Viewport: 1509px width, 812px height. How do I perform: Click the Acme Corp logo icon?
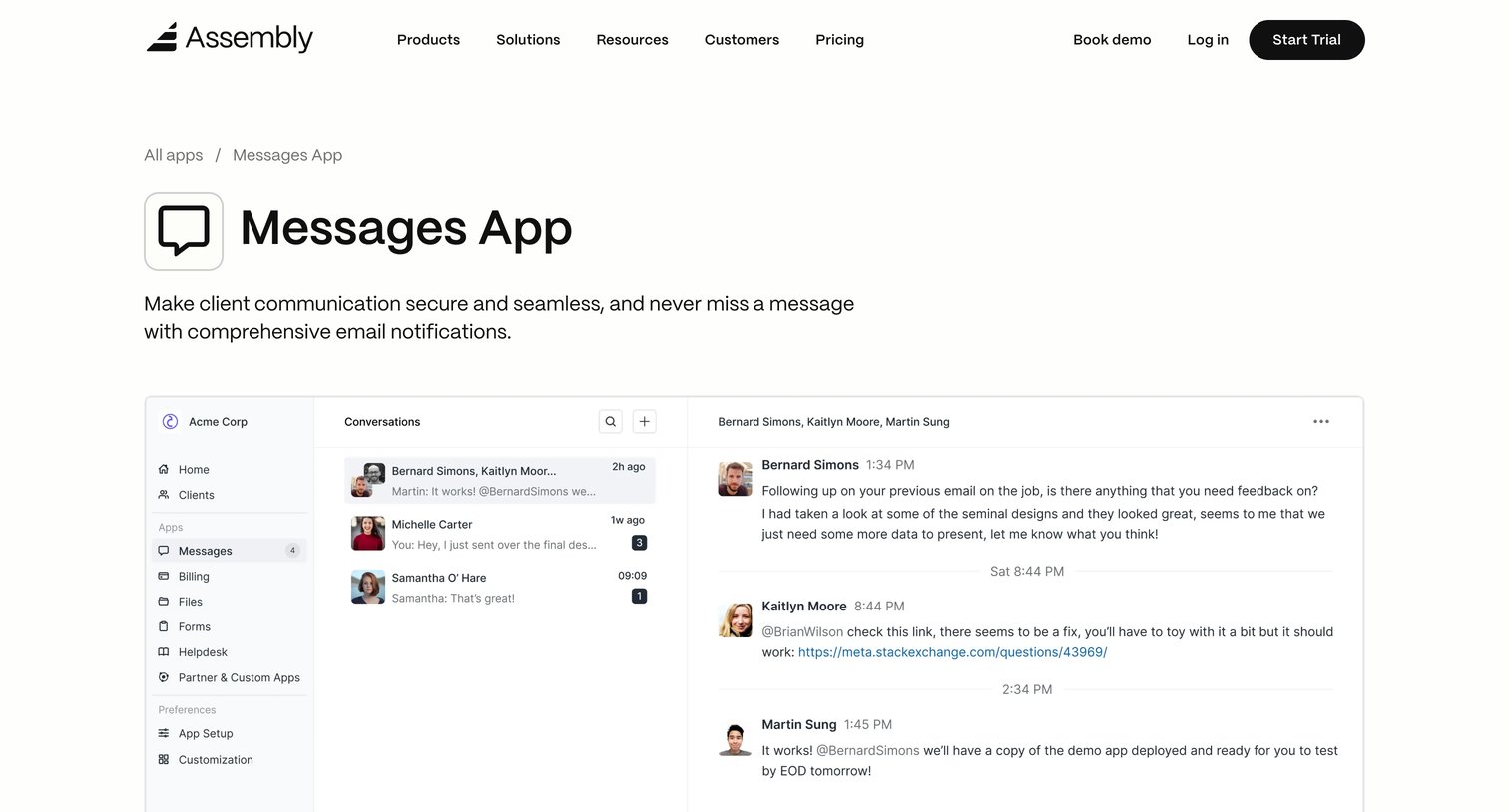(170, 422)
